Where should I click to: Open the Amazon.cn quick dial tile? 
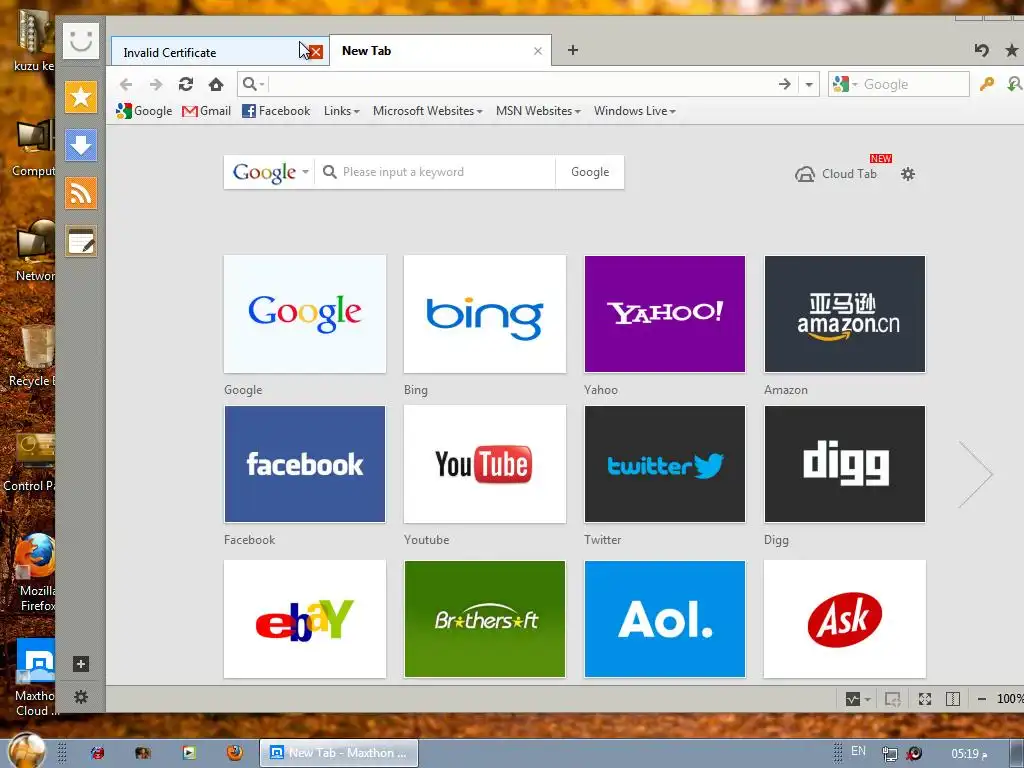[x=845, y=314]
